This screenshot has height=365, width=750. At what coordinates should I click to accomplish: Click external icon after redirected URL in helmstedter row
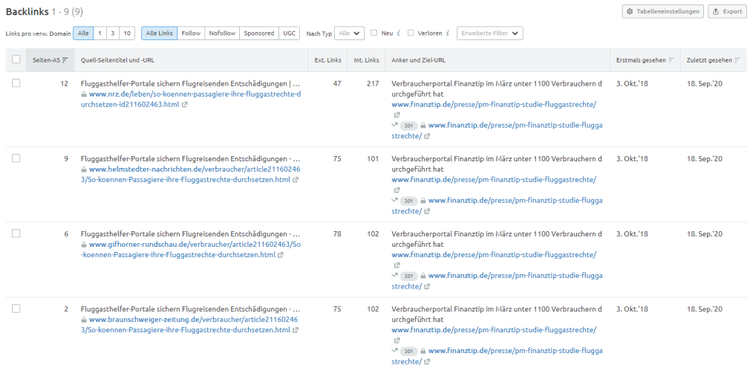pyautogui.click(x=427, y=211)
